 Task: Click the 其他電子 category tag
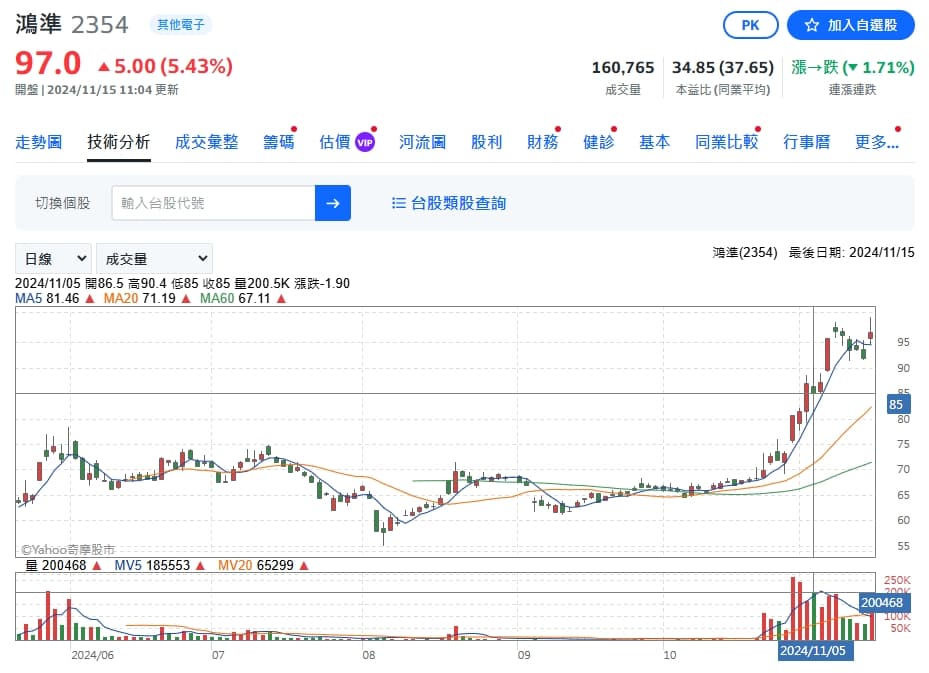pyautogui.click(x=181, y=24)
